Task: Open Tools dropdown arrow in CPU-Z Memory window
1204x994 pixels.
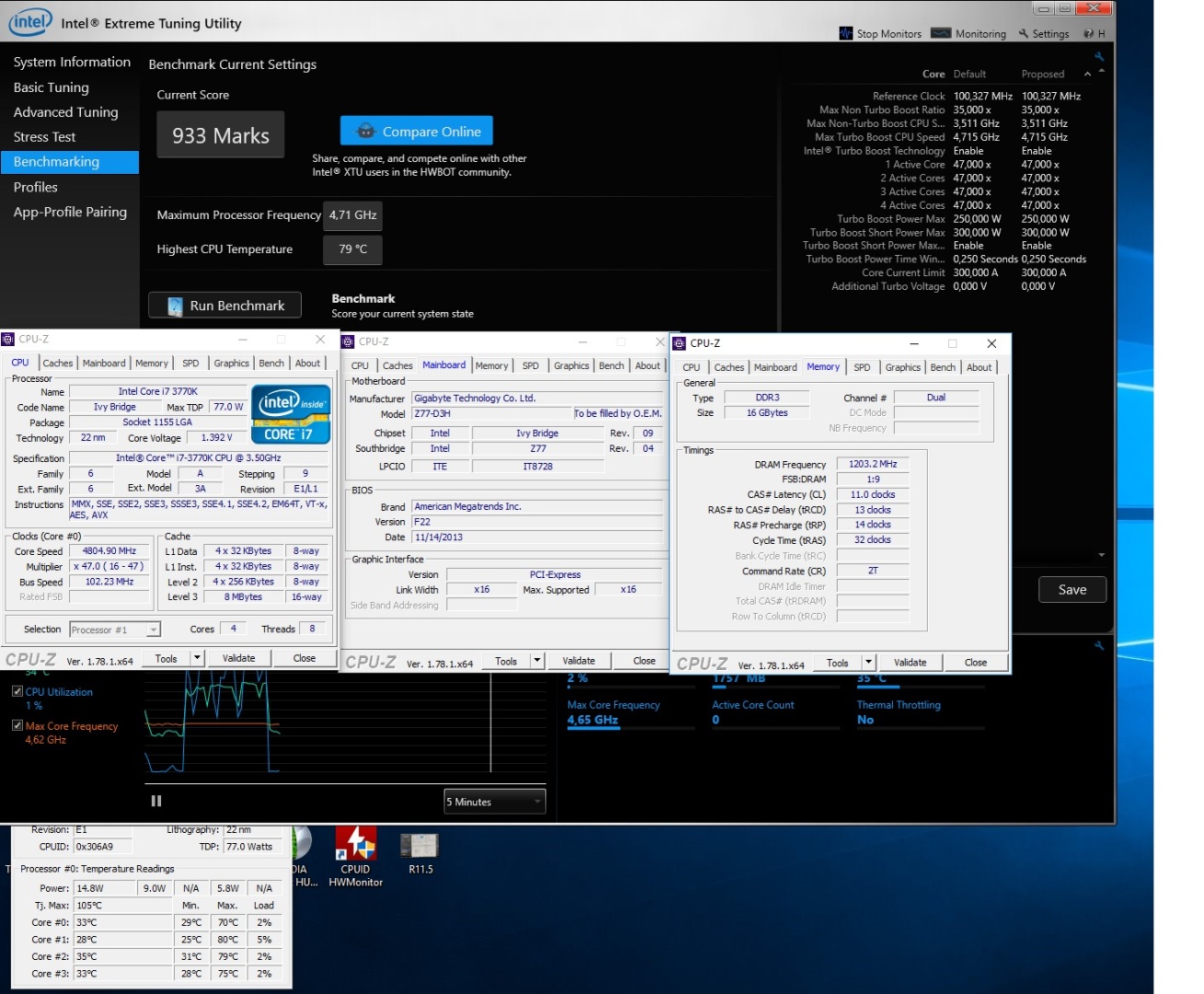Action: point(869,663)
